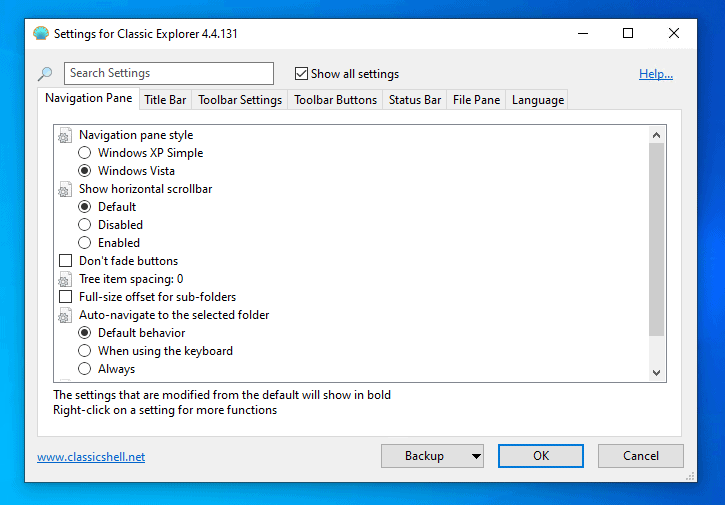725x505 pixels.
Task: Click the Show horizontal scrollbar setting icon
Action: click(65, 189)
